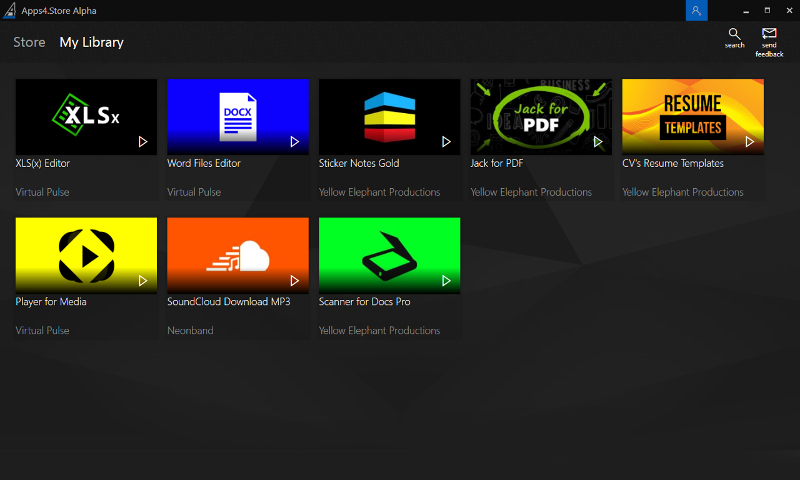Close the Apps4.Store Alpha window

[x=789, y=10]
